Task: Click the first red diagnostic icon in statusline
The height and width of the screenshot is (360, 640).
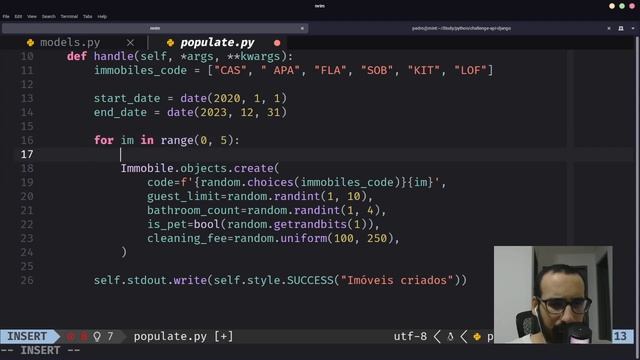Action: [71, 336]
